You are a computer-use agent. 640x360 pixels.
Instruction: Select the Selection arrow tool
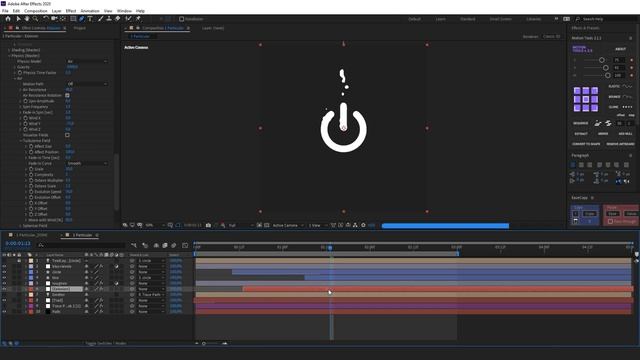[x=18, y=19]
